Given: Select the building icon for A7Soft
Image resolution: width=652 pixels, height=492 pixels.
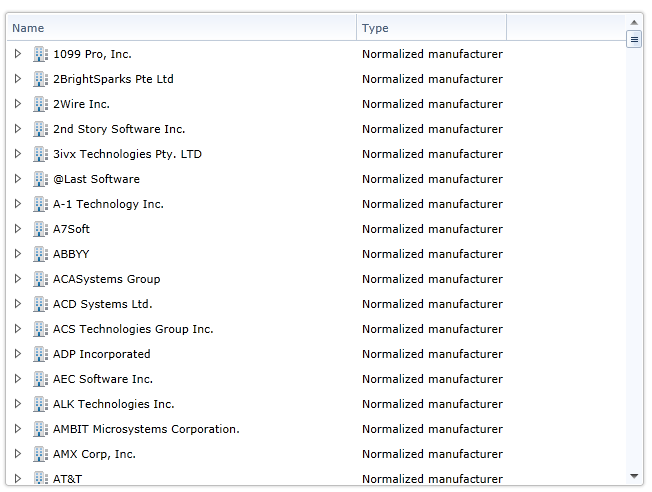Looking at the screenshot, I should click(40, 229).
